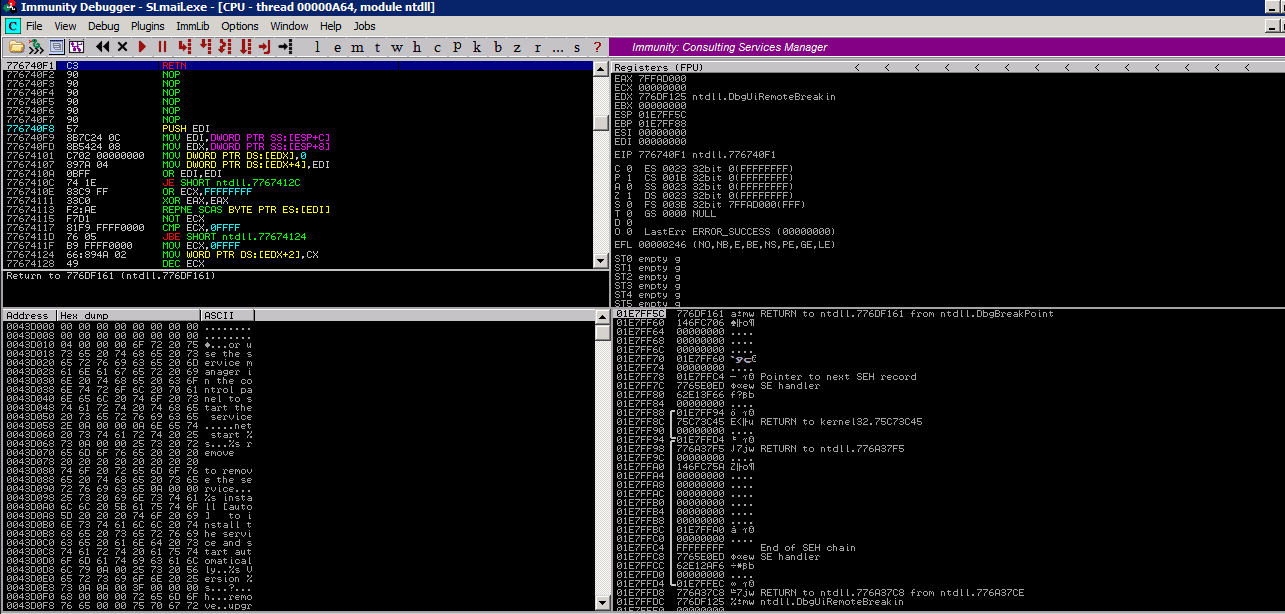
Task: Show Executable modules via 'e' button
Action: (337, 47)
